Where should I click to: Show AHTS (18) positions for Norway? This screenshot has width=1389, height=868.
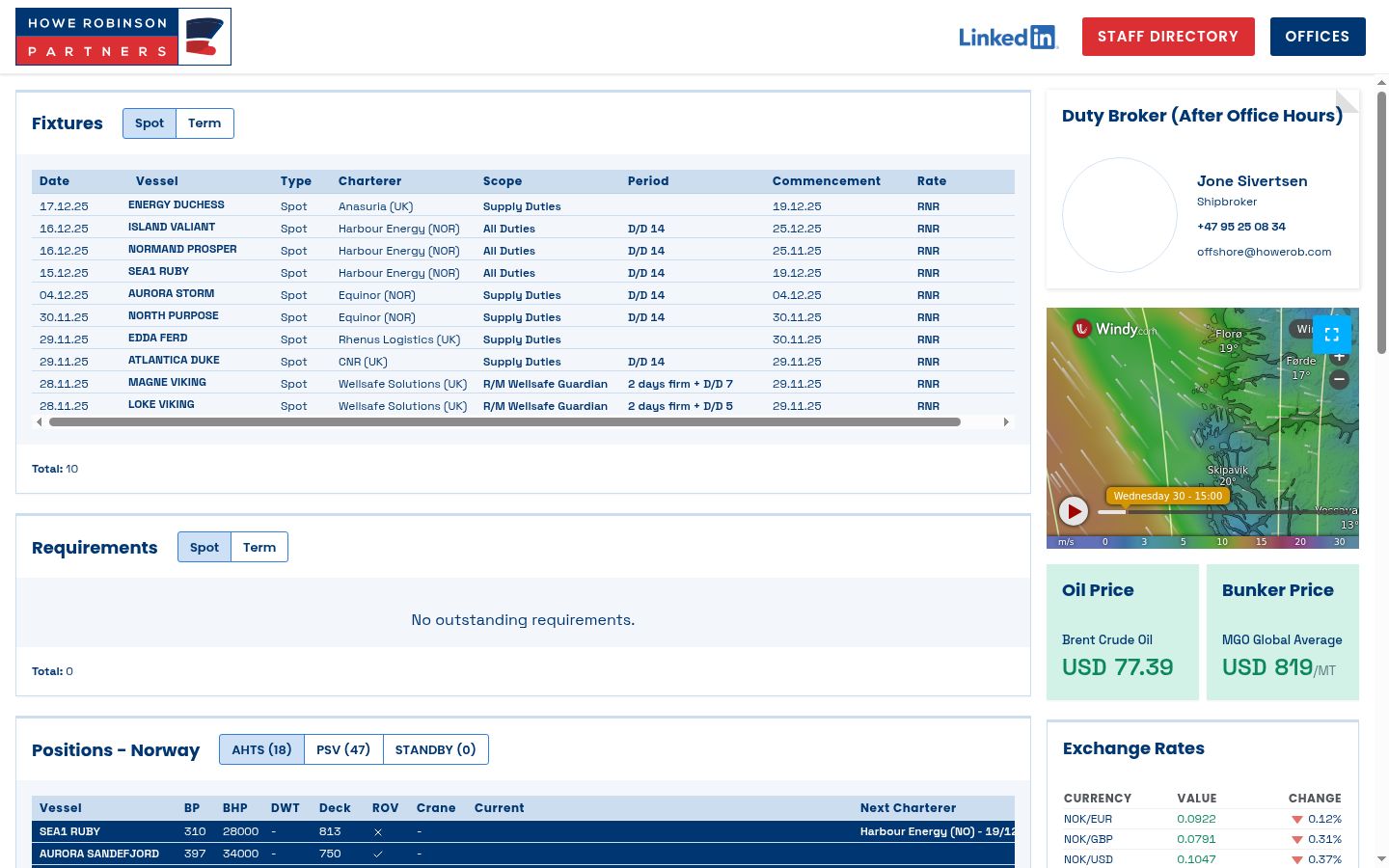[261, 749]
